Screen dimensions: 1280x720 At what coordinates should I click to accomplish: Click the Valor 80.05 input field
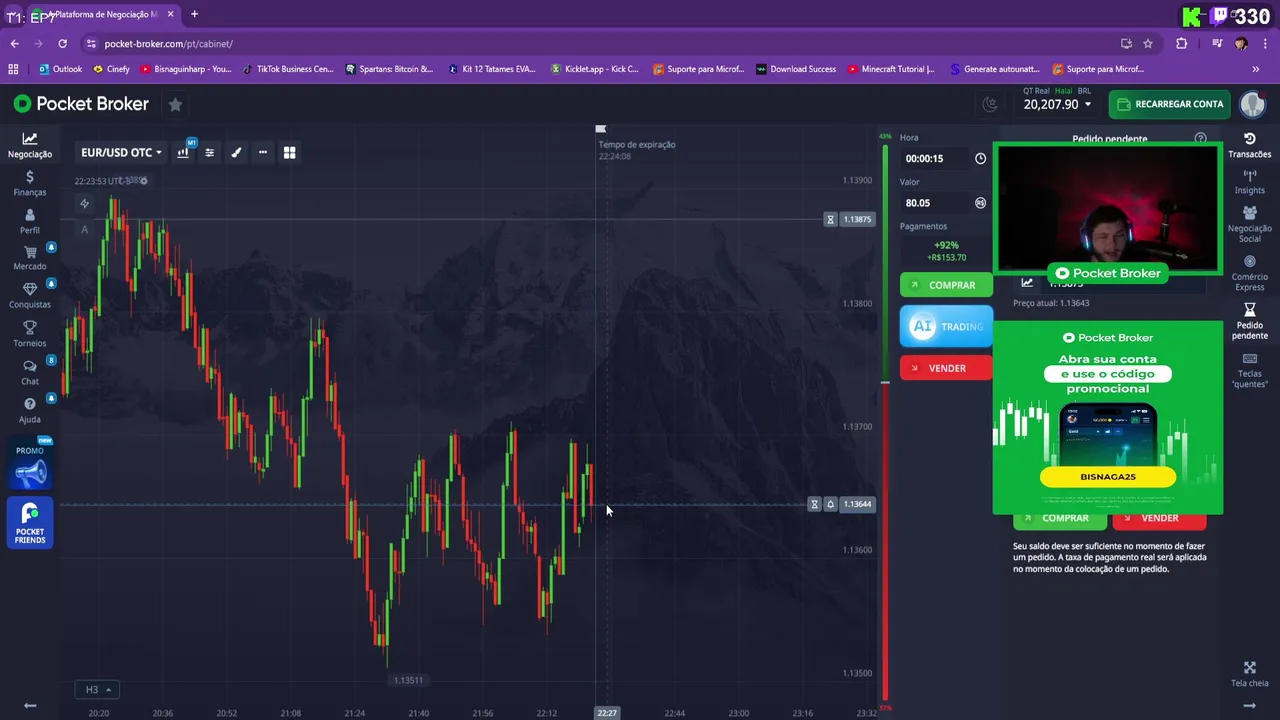[936, 203]
